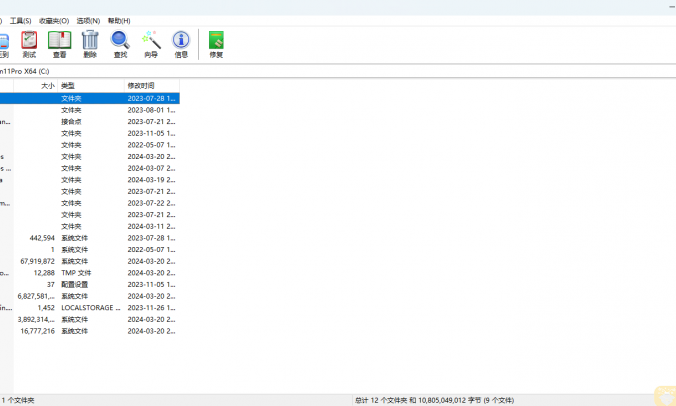Click the 测试 (Test) toolbar icon

coord(29,44)
